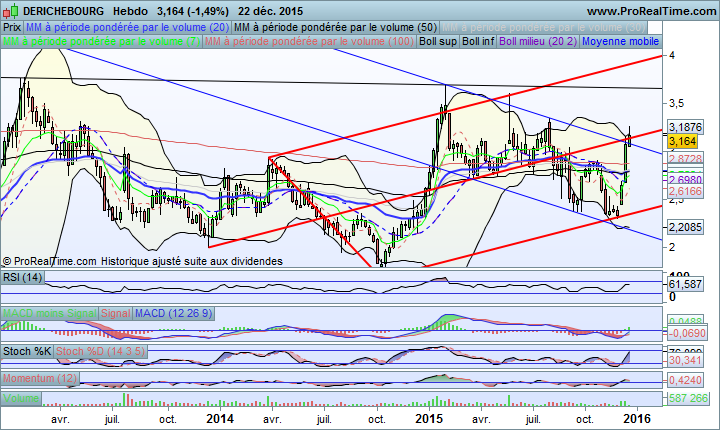
Task: Click the date 22 déc. 2015
Action: click(x=270, y=11)
